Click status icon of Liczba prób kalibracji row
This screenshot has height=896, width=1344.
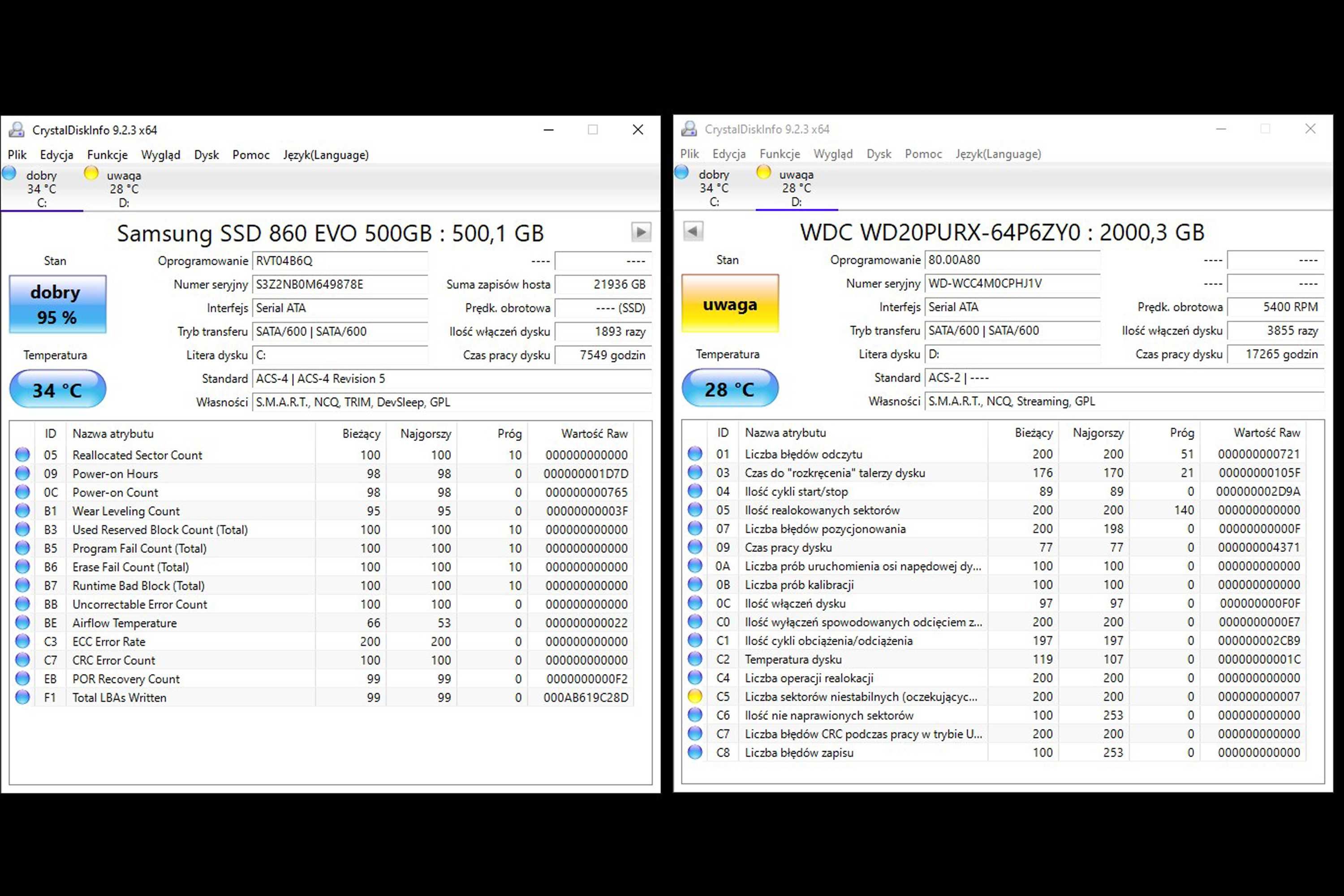(695, 585)
